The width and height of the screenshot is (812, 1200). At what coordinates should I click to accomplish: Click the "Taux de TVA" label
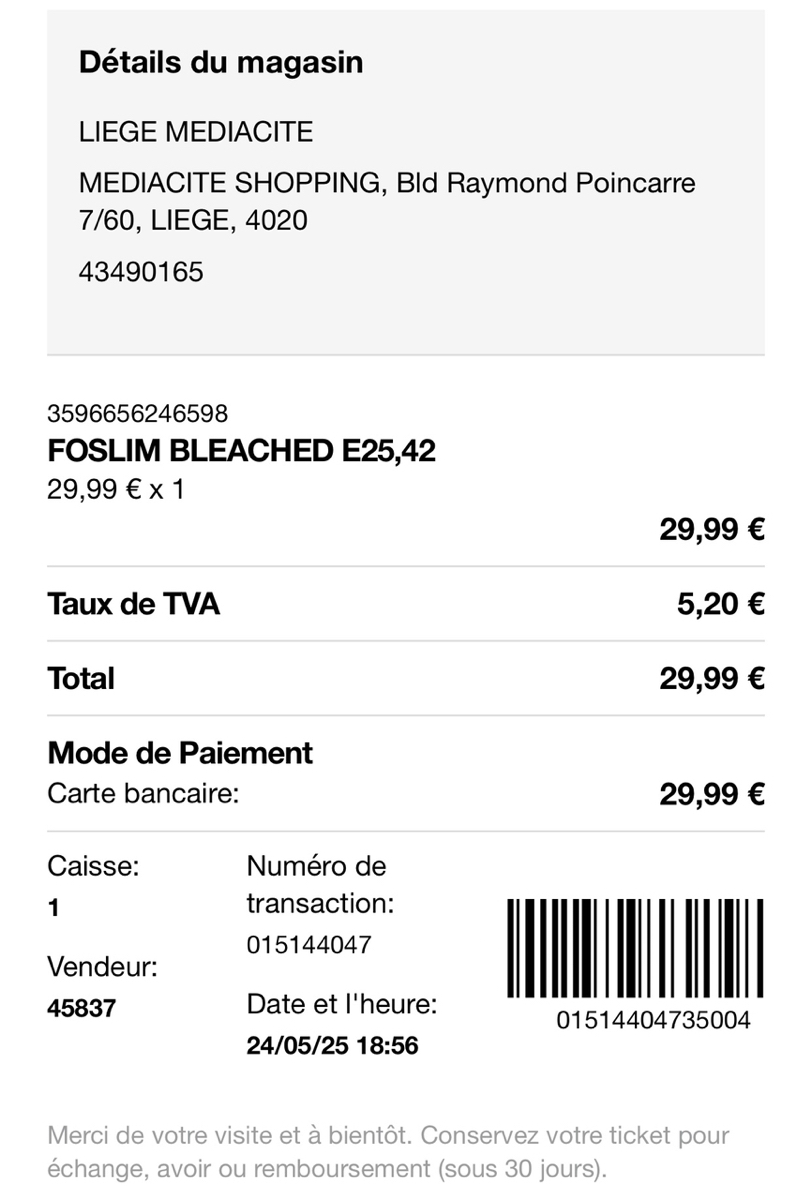point(133,604)
